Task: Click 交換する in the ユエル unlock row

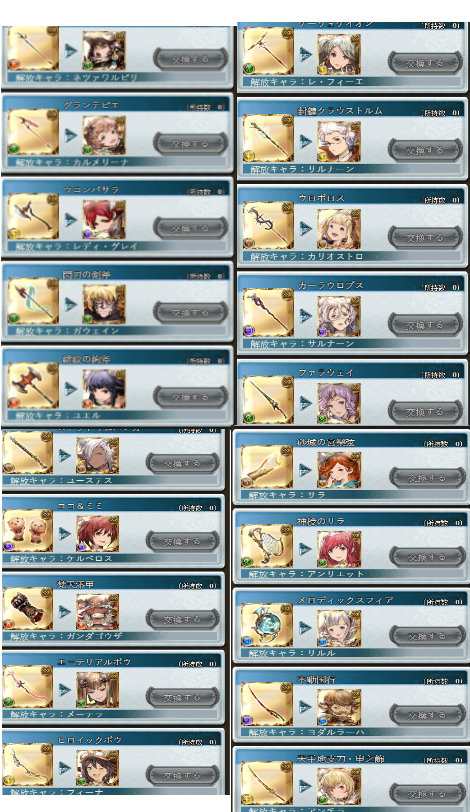Action: (190, 397)
